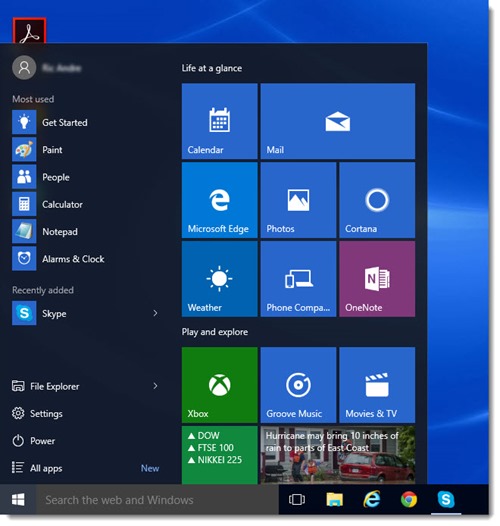Screen dimensions: 500x526
Task: Launch Calculator from Most used
Action: coord(86,204)
